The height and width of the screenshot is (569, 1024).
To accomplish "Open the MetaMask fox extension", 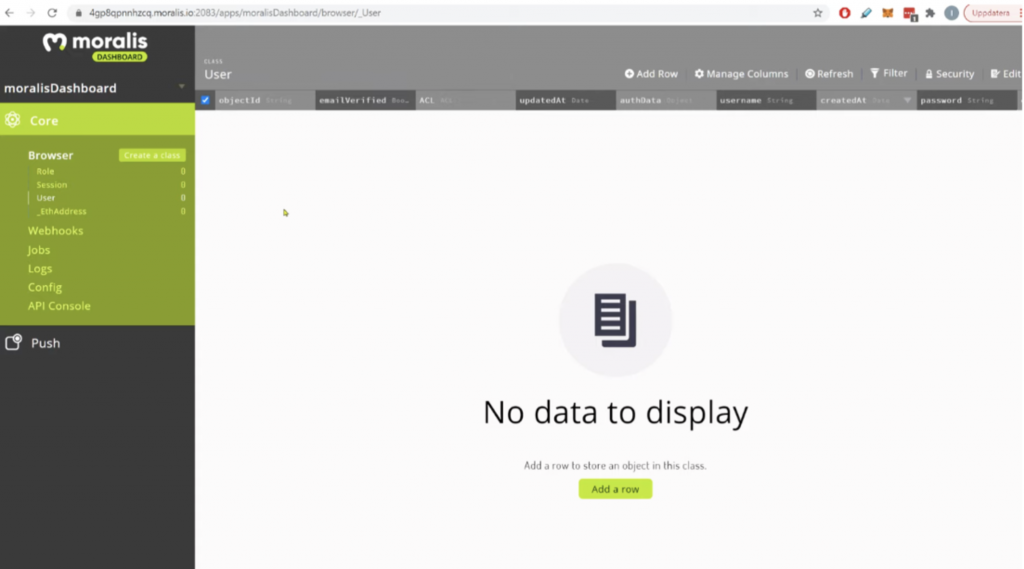I will point(888,12).
